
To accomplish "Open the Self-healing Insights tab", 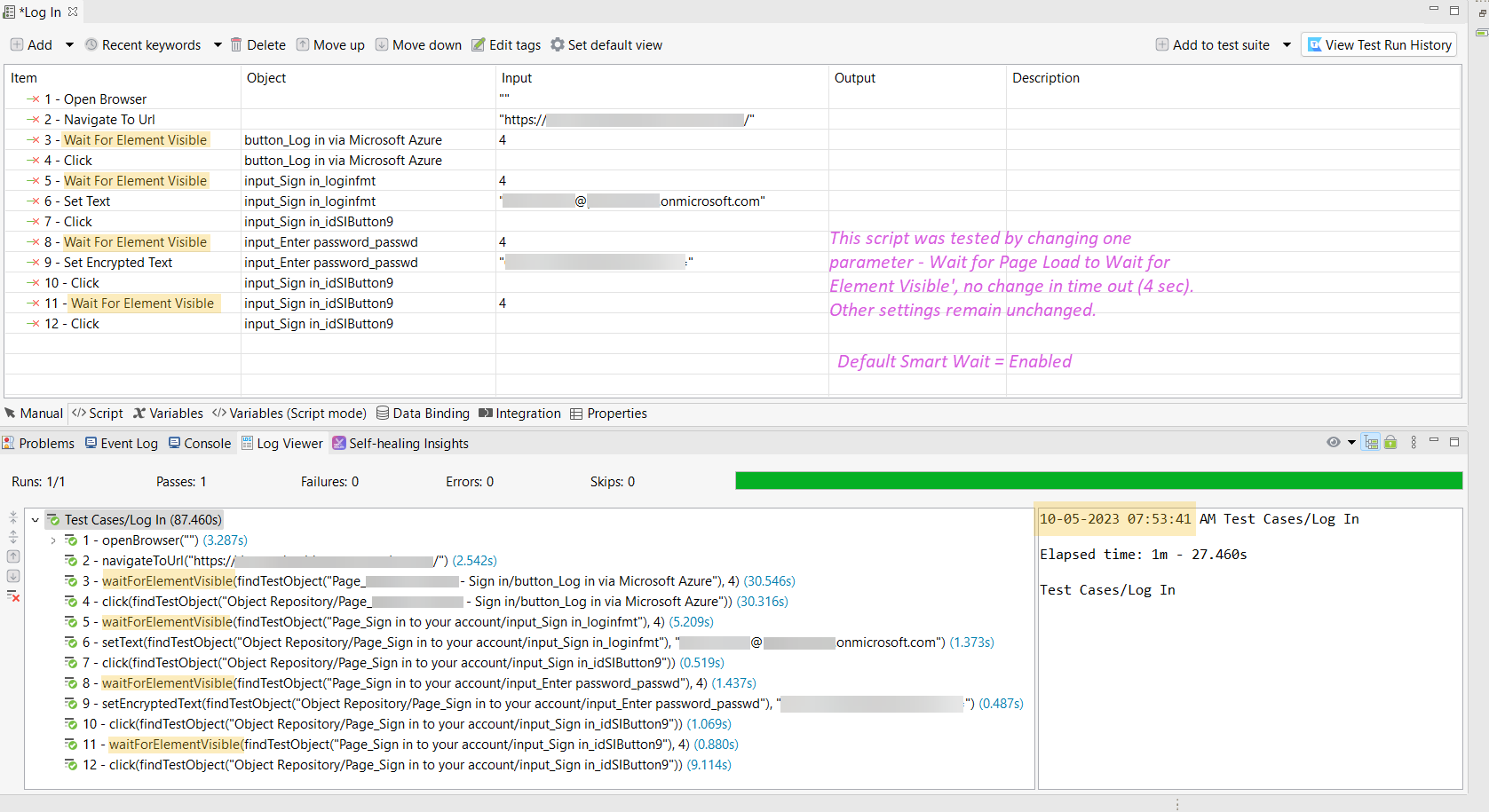I will click(400, 444).
